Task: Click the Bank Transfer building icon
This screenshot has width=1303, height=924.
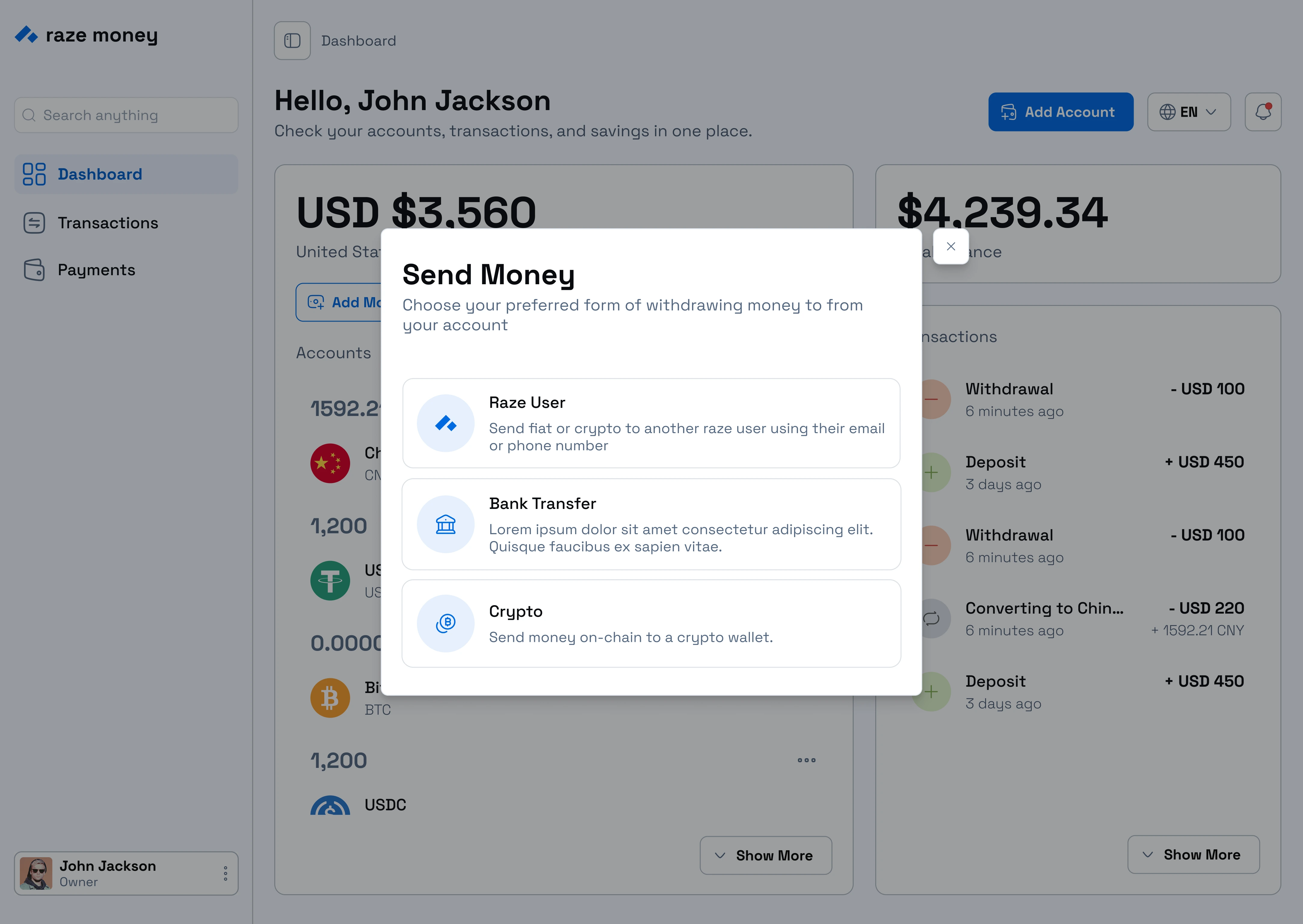Action: (445, 524)
